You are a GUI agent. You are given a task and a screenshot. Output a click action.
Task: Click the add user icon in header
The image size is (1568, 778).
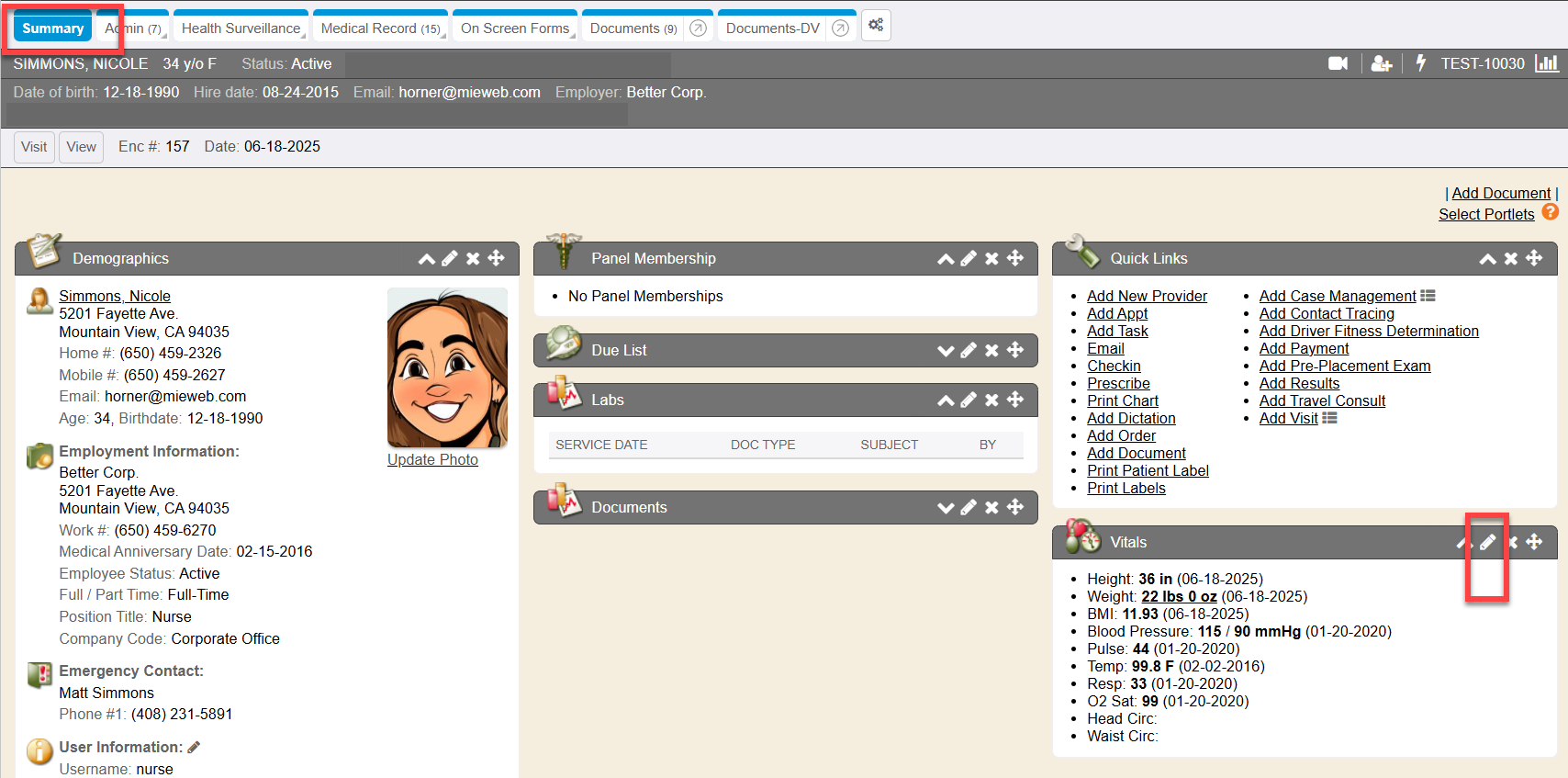1381,63
